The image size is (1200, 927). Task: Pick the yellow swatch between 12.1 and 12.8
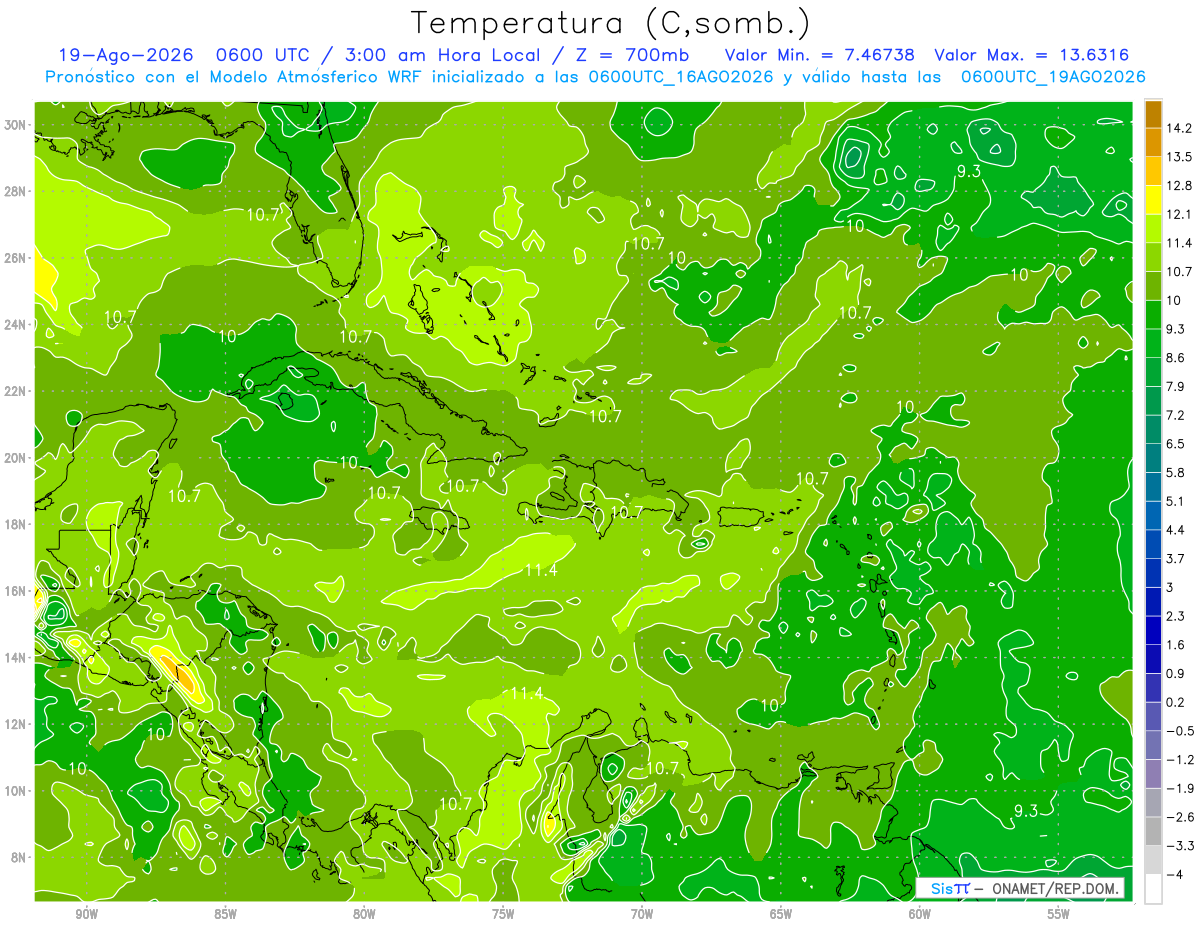[1153, 199]
